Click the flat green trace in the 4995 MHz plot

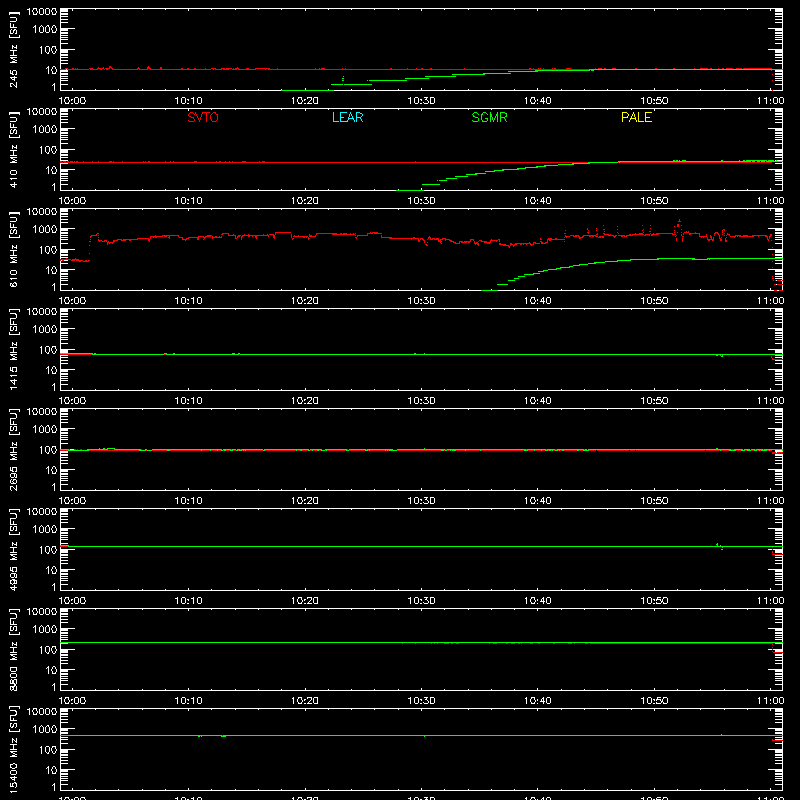(x=421, y=546)
